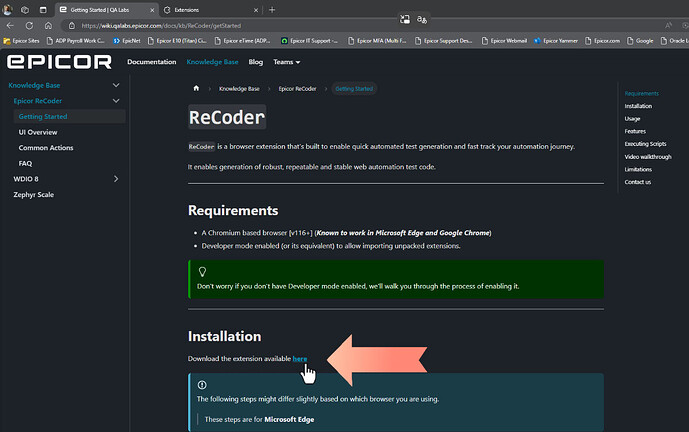The height and width of the screenshot is (432, 689).
Task: Open the Teams dropdown menu
Action: click(286, 62)
